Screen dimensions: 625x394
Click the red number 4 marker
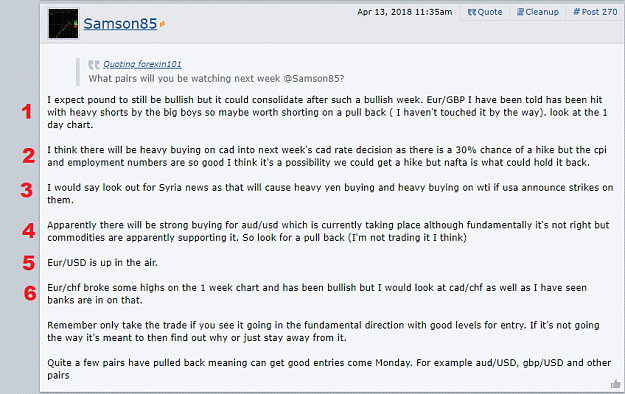pos(28,231)
